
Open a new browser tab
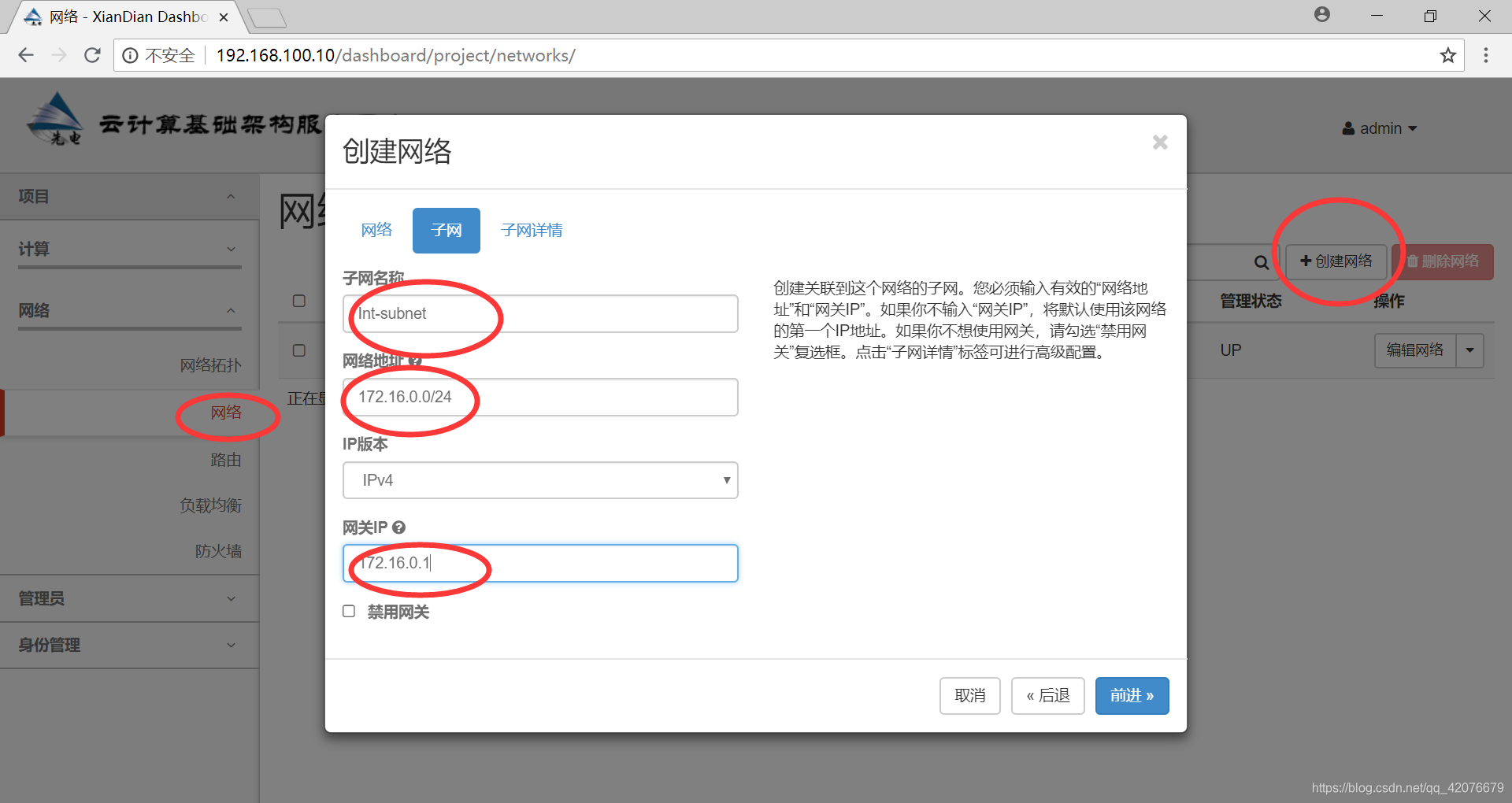[x=266, y=17]
